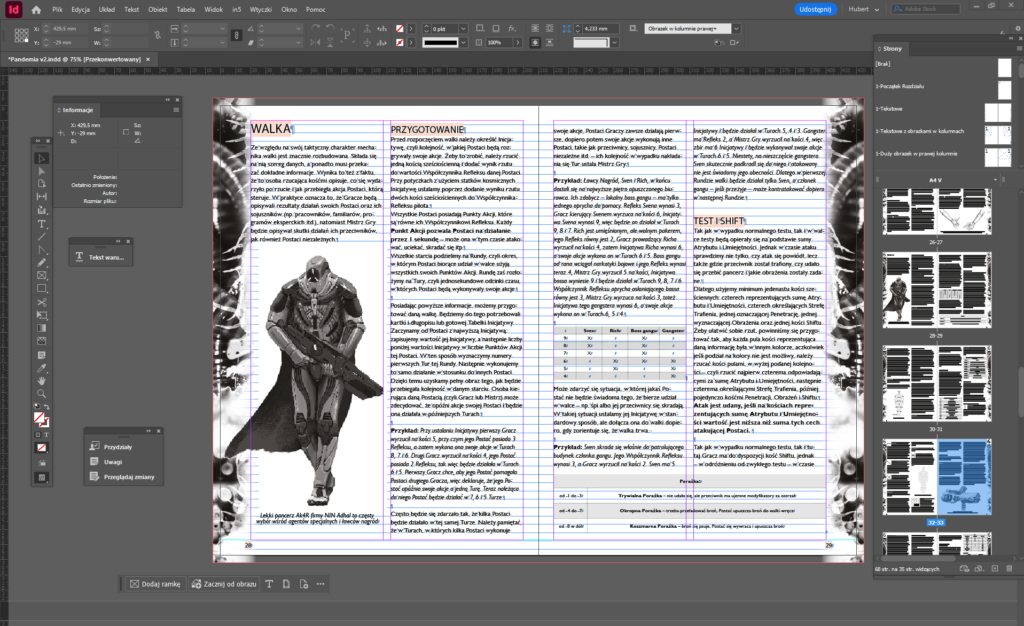Open the Tabela menu
The image size is (1024, 626).
tap(185, 9)
